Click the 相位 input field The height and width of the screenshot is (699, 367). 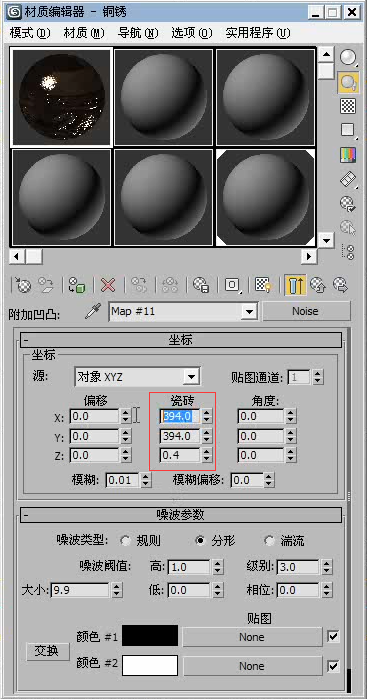[x=298, y=591]
